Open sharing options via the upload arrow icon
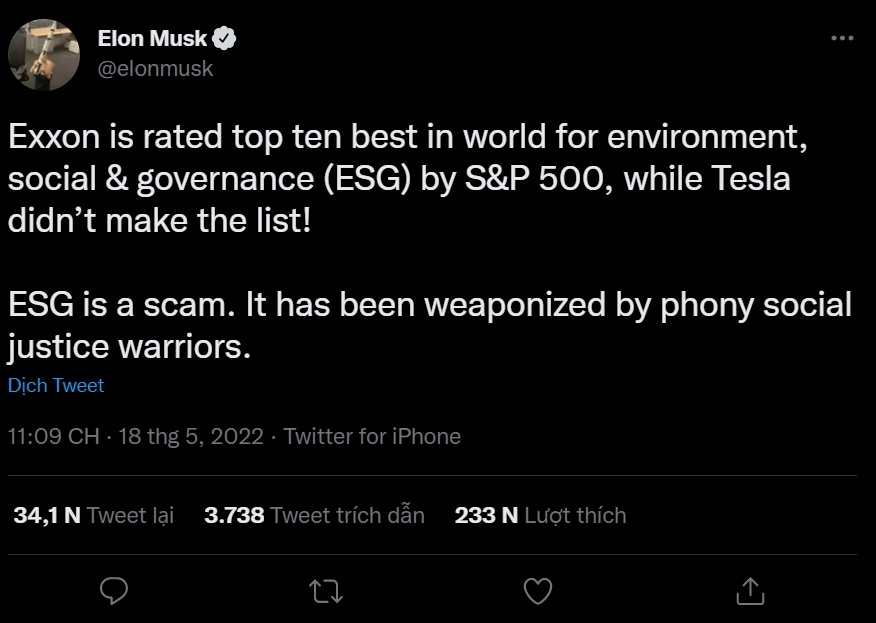Screen dimensions: 876x623 pos(750,592)
